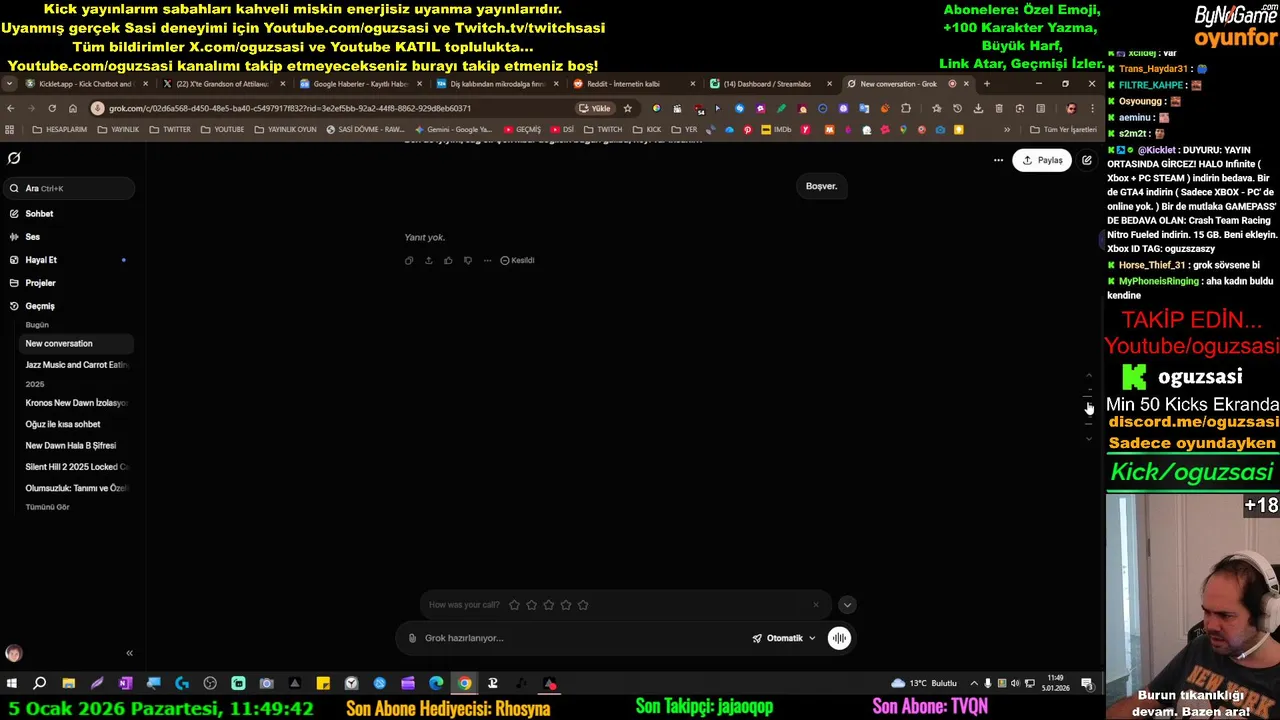The height and width of the screenshot is (720, 1280).
Task: Collapse the sidebar with double chevron icon
Action: pos(129,653)
